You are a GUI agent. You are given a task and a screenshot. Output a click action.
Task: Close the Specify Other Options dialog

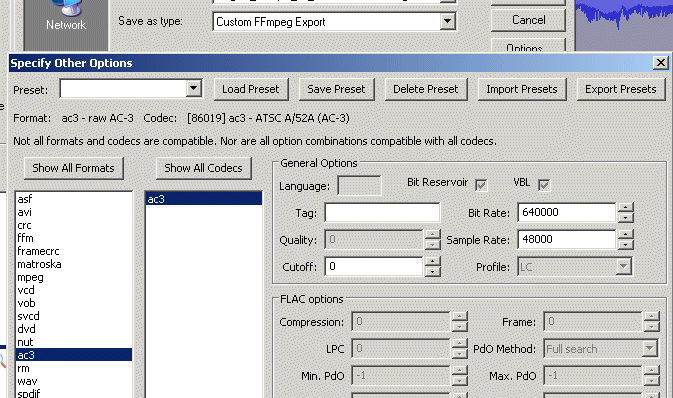[661, 63]
